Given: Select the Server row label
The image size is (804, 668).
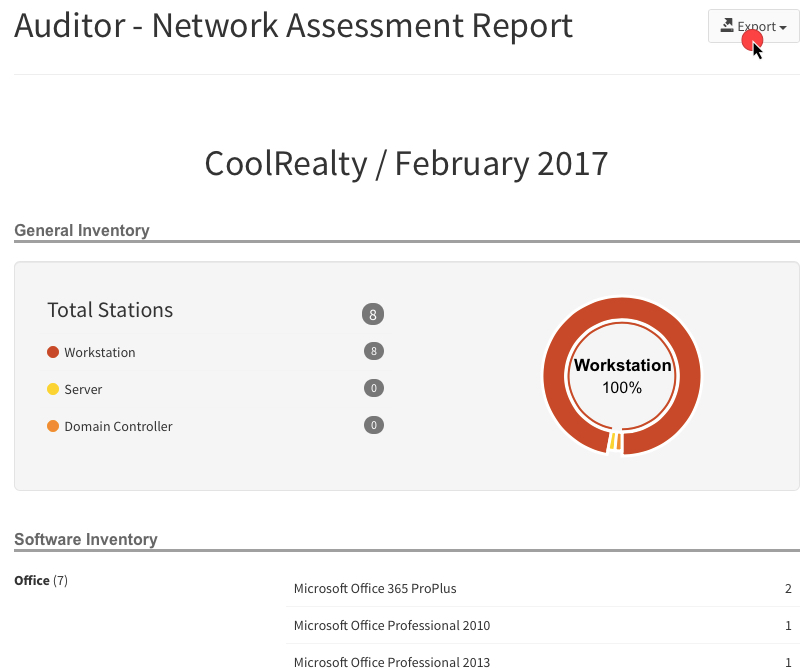Looking at the screenshot, I should tap(83, 389).
